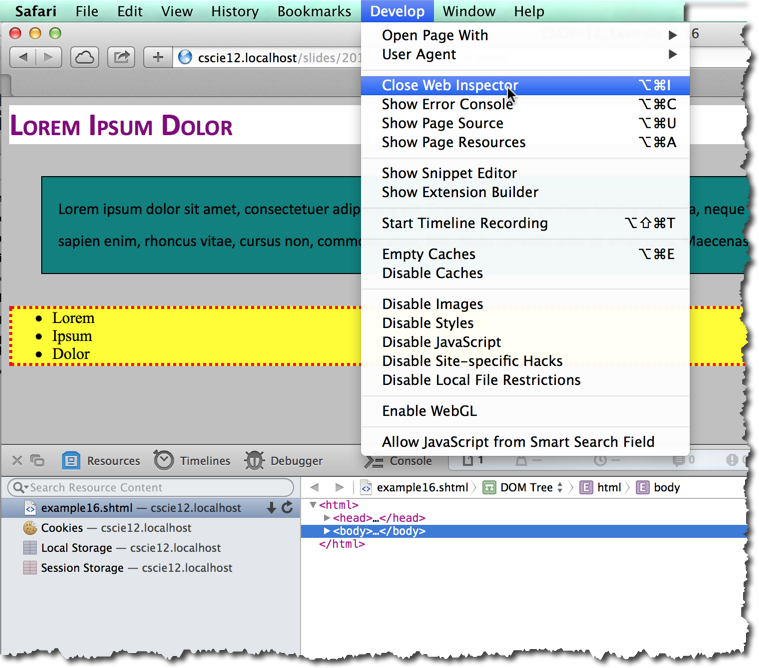
Task: Reload the example16.shtml resource
Action: [x=287, y=508]
